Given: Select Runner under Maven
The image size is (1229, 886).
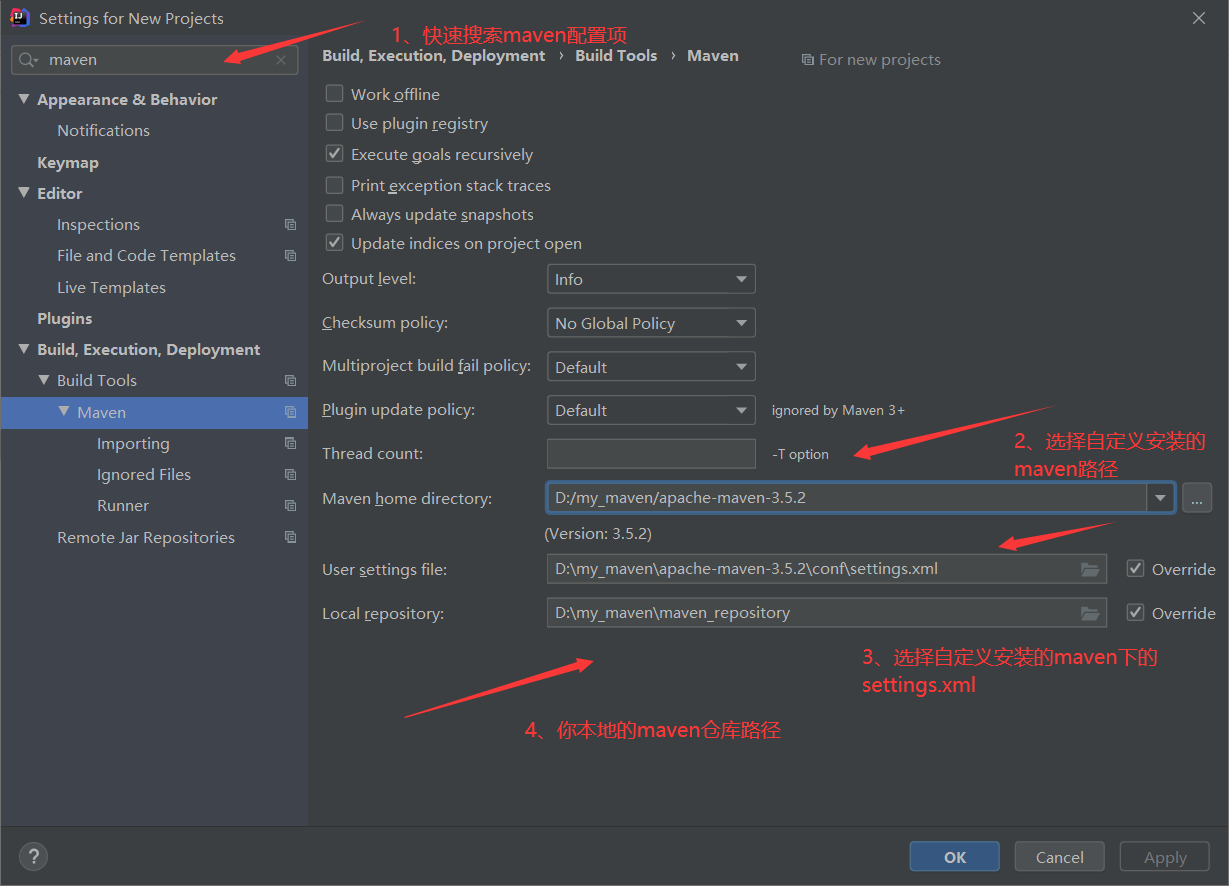Looking at the screenshot, I should 123,506.
